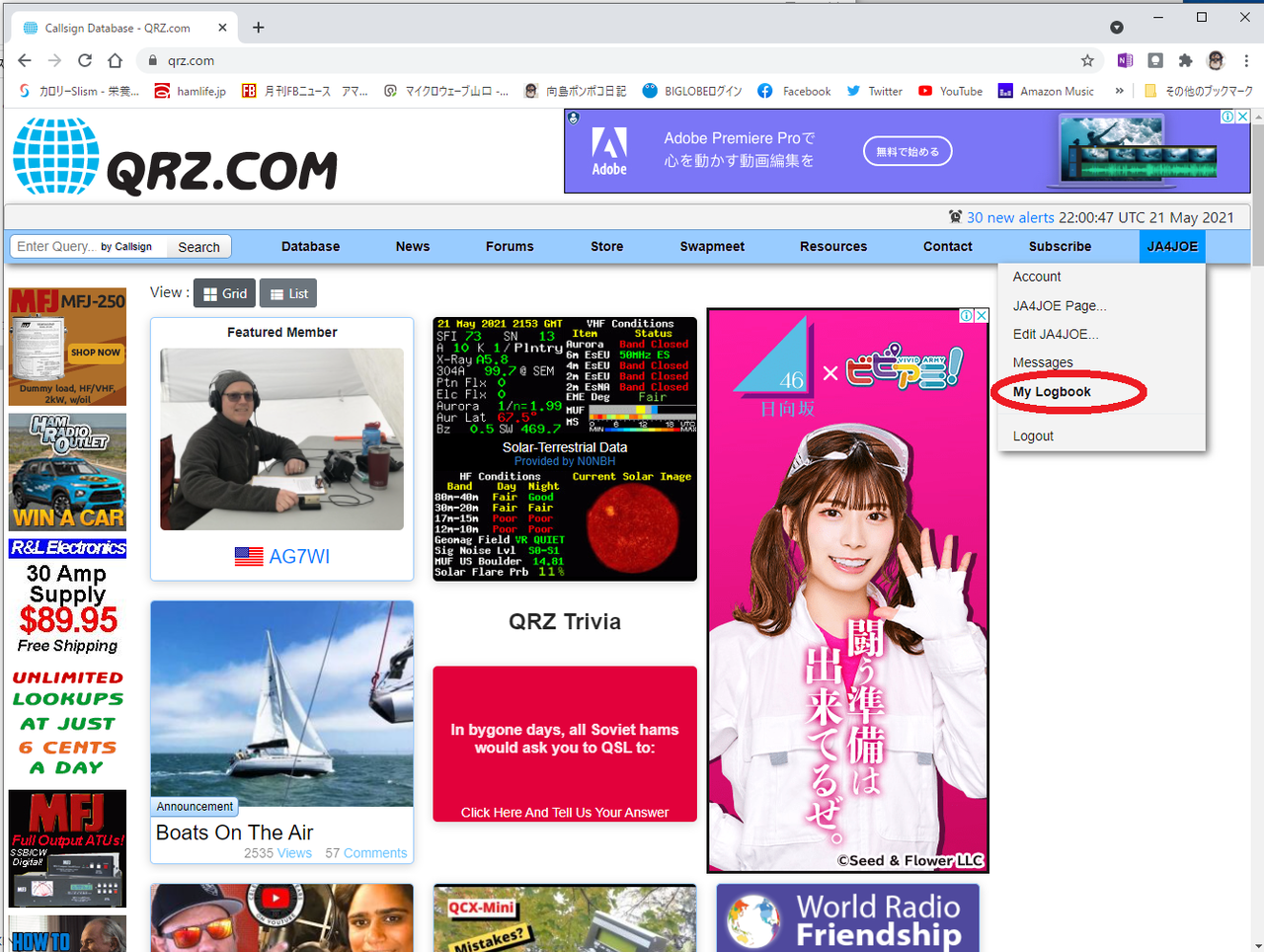Visit the Provided by N0NBH link

tap(565, 461)
